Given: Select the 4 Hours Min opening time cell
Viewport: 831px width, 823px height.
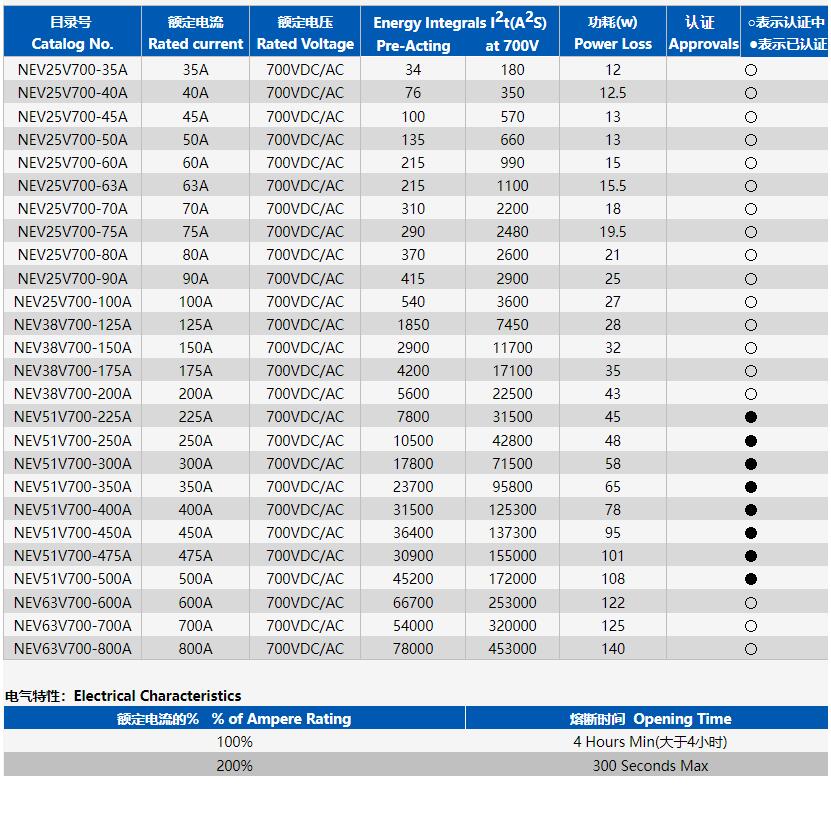Looking at the screenshot, I should coord(650,742).
